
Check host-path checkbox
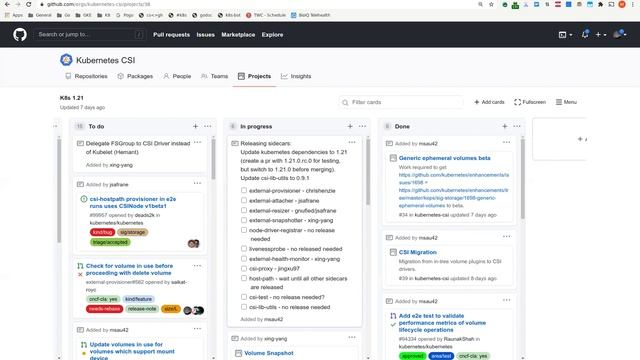pos(244,278)
